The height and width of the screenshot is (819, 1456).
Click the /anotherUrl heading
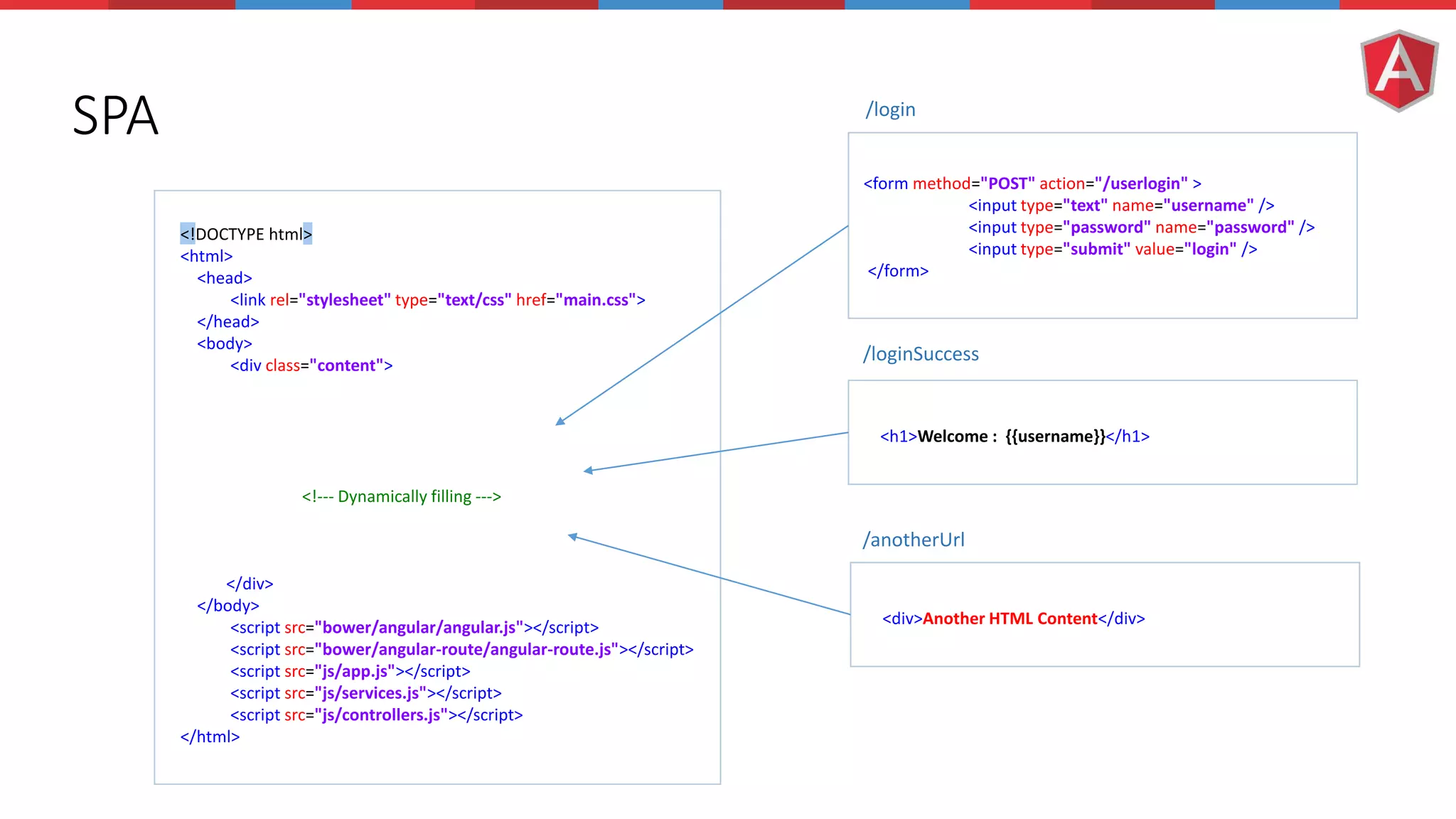tap(914, 540)
